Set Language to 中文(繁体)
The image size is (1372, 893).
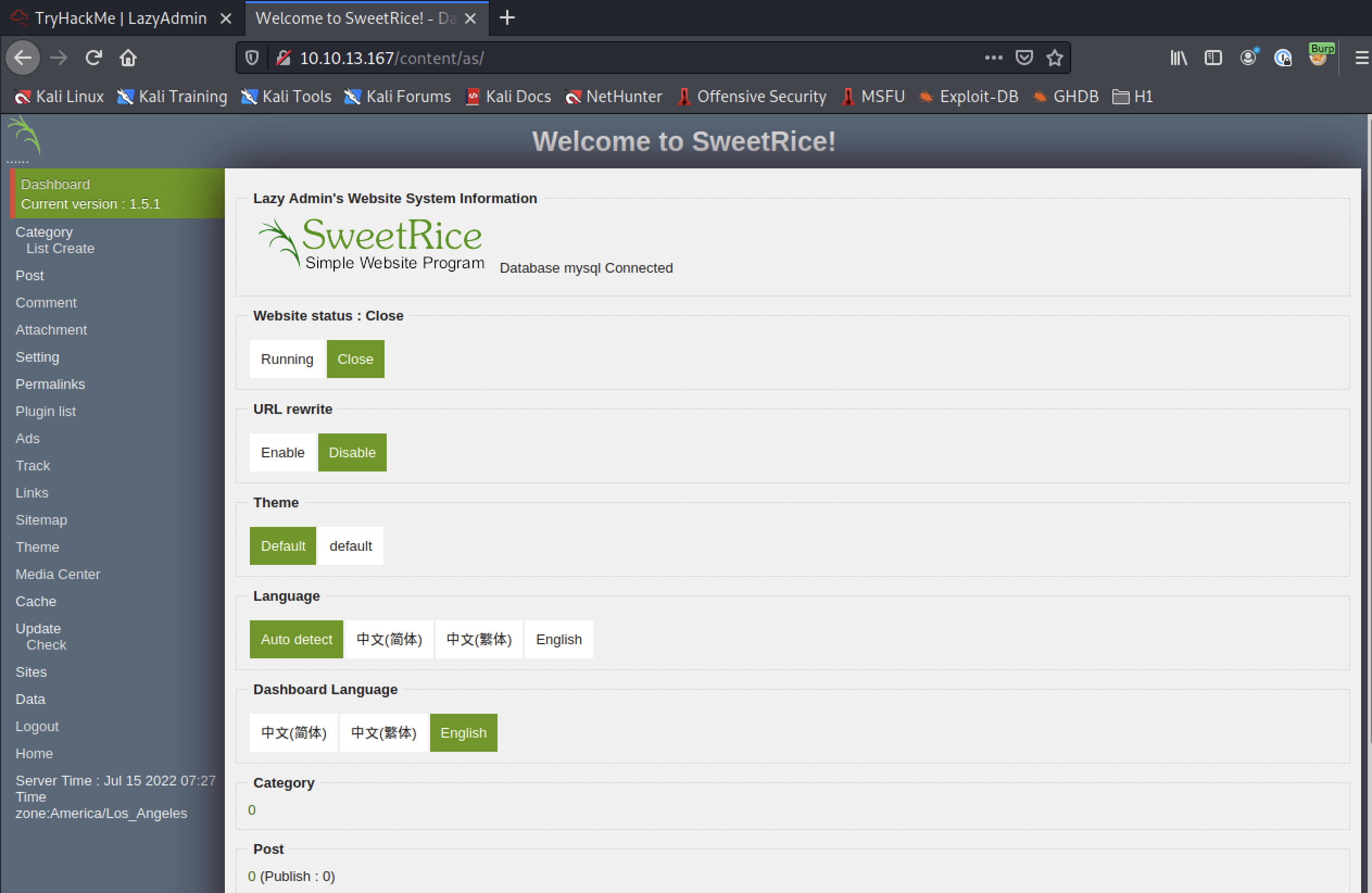pos(479,639)
